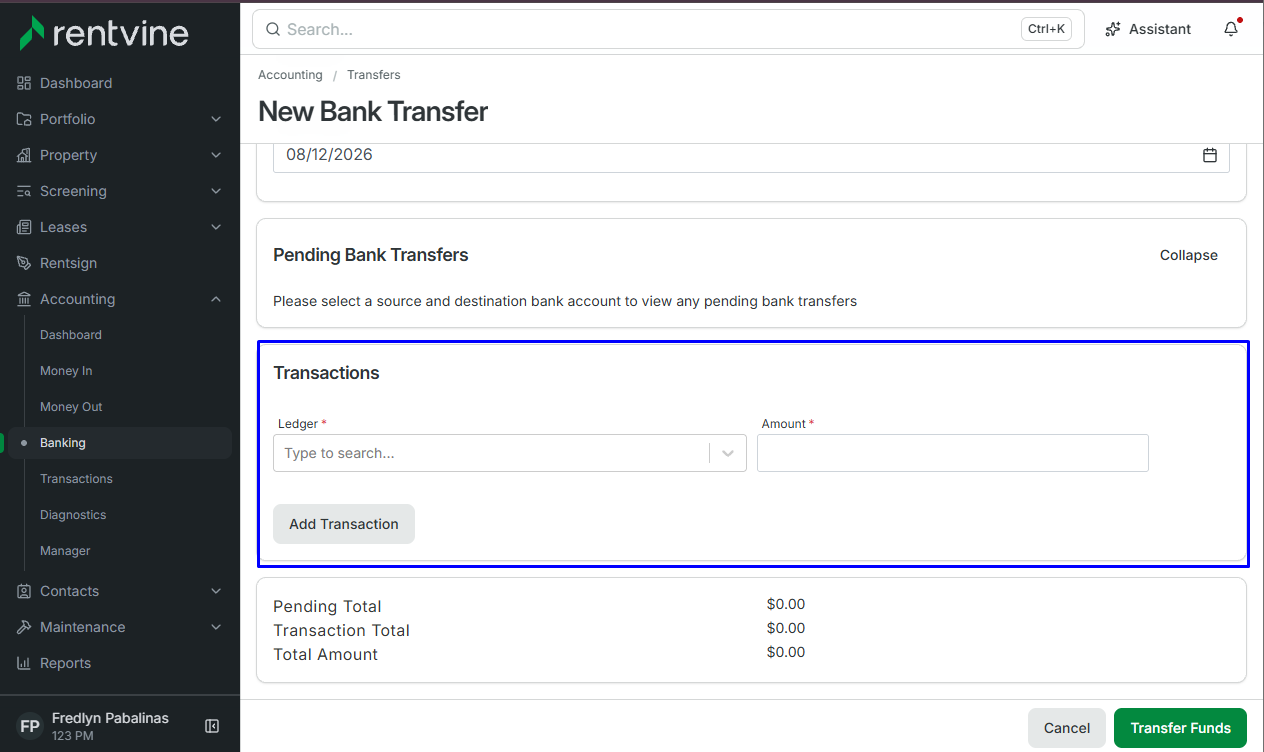Click the notification bell icon

(1231, 29)
